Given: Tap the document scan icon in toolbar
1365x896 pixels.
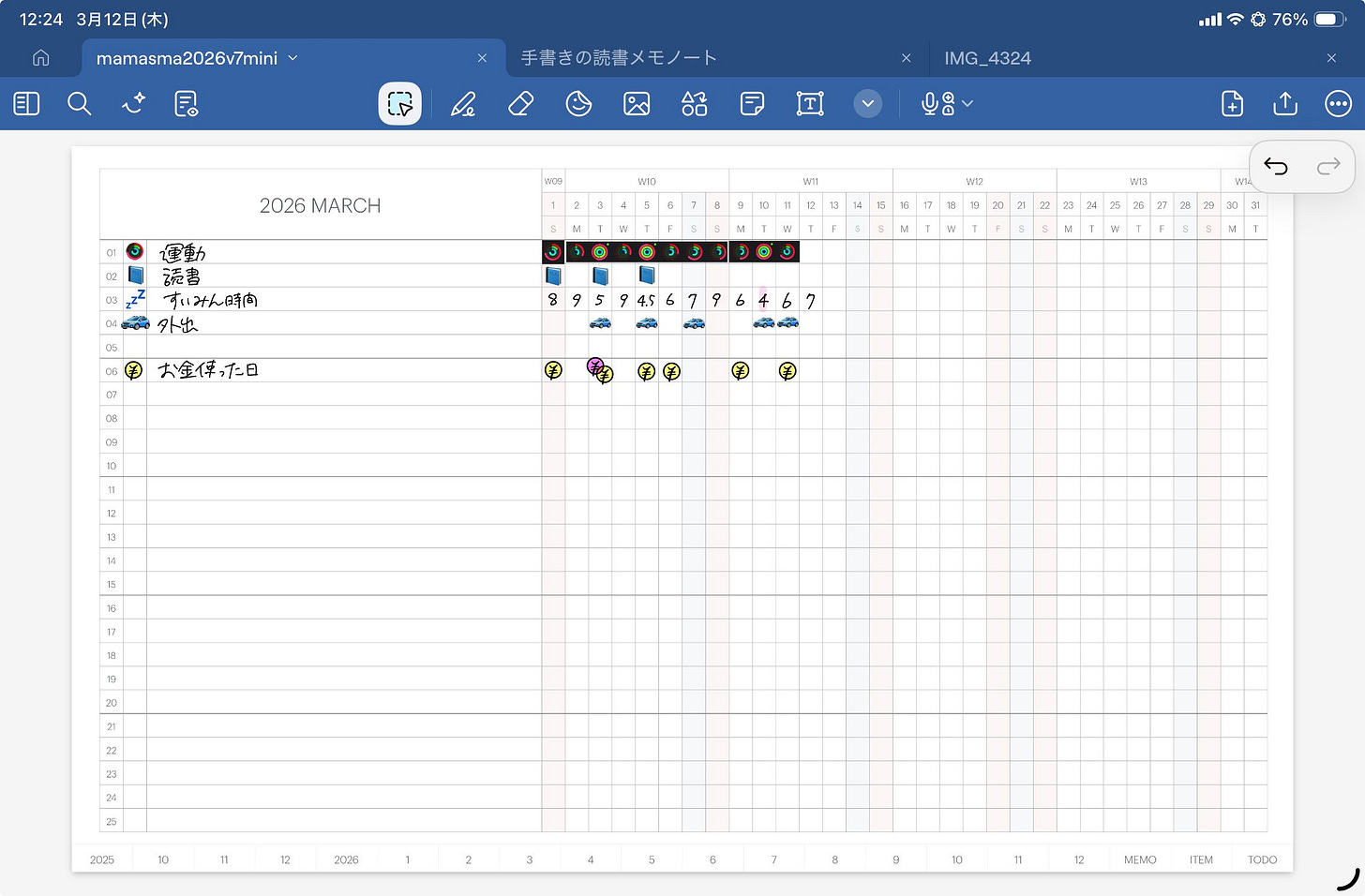Looking at the screenshot, I should 187,104.
